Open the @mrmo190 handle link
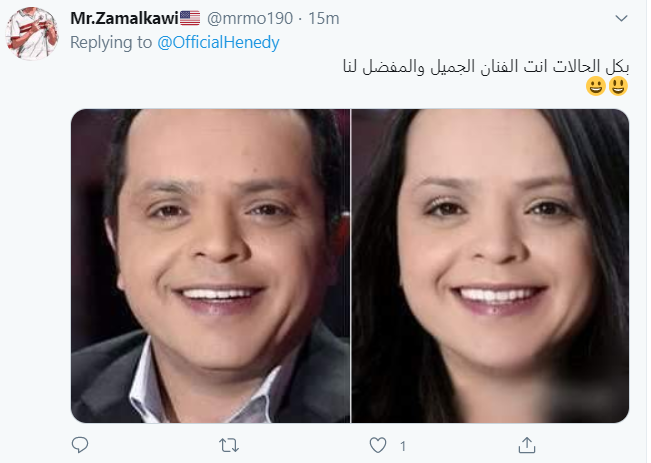 [x=250, y=18]
